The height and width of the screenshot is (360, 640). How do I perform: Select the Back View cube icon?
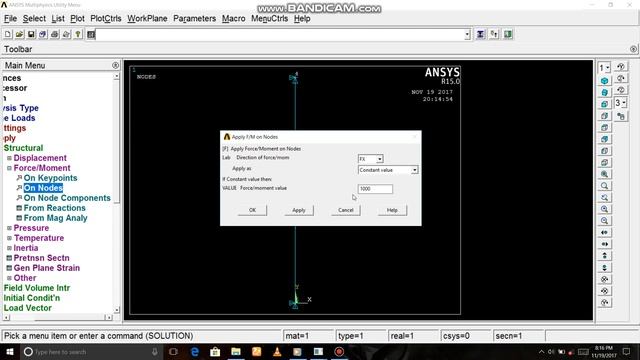605,139
